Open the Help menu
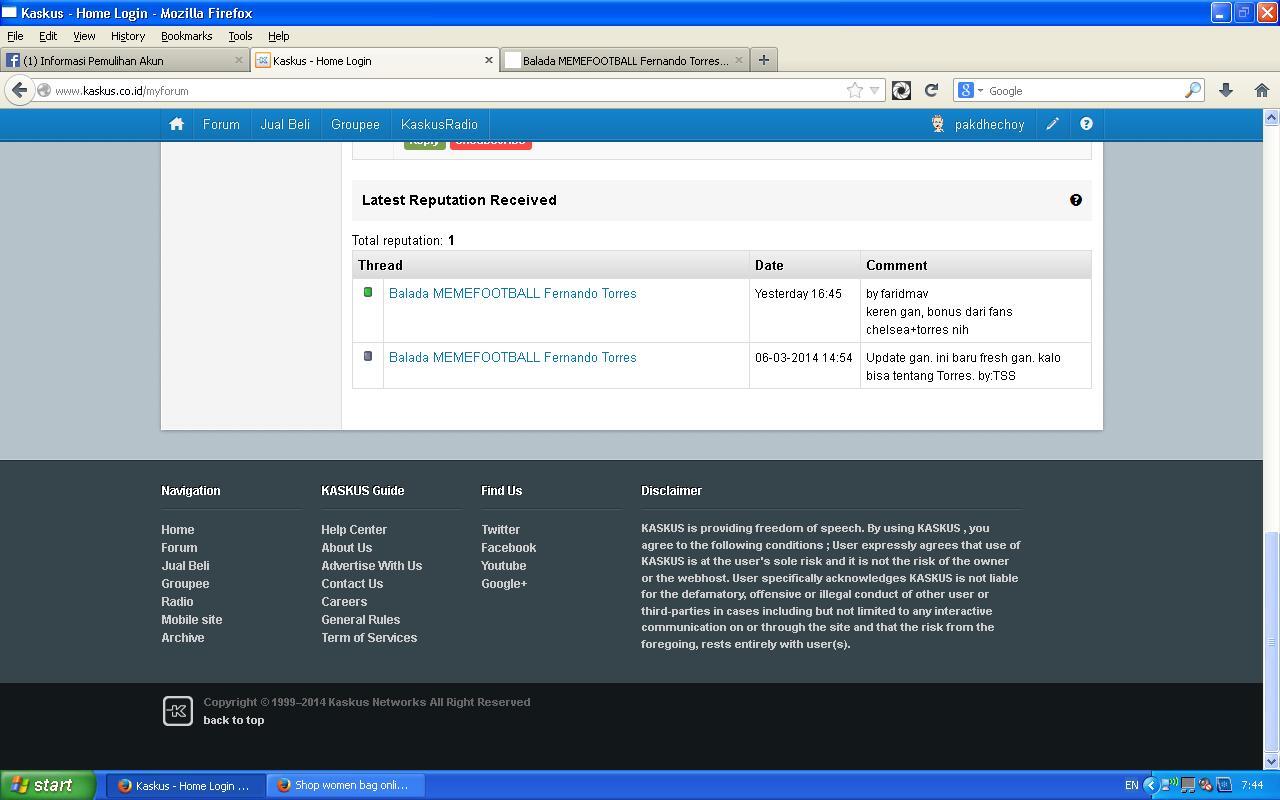 pyautogui.click(x=279, y=36)
